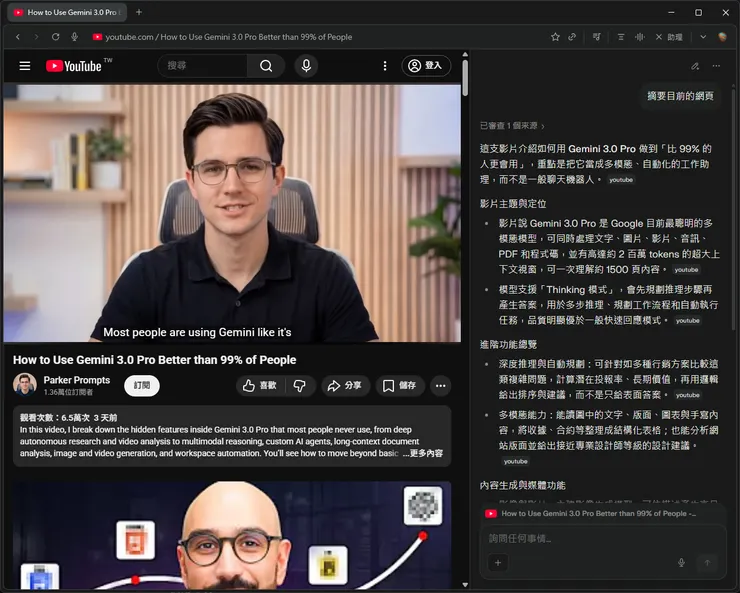Dislike the video with thumbs-down

300,386
